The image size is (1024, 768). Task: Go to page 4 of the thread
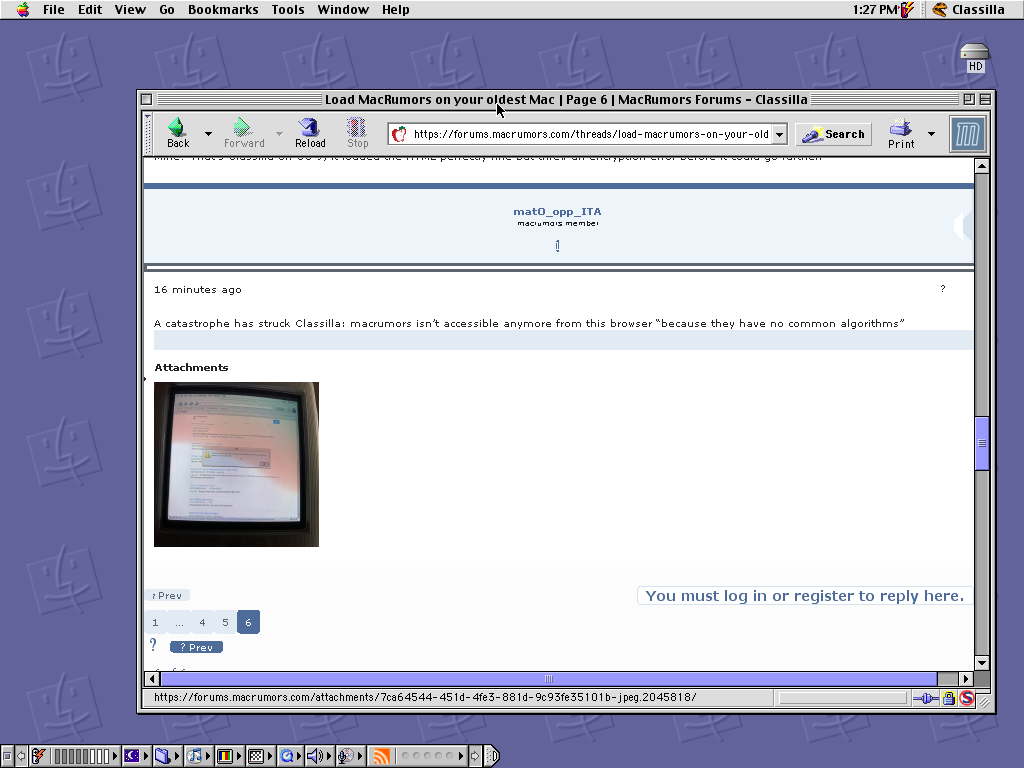tap(202, 622)
